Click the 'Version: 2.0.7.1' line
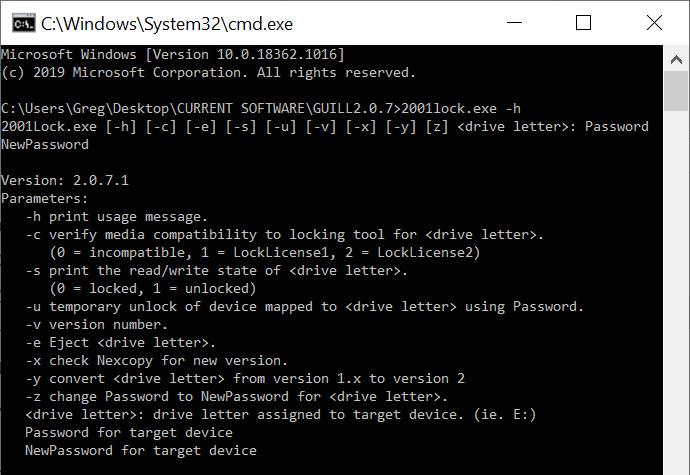Screen dimensions: 690x475 [65, 180]
